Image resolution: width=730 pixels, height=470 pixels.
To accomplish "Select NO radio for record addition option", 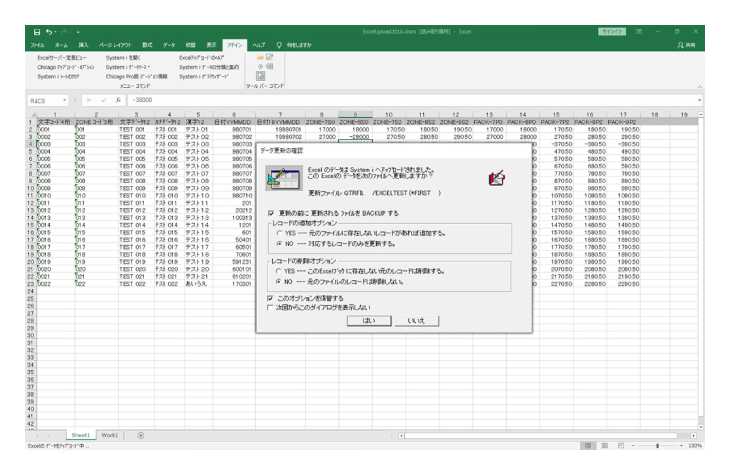I will point(279,243).
